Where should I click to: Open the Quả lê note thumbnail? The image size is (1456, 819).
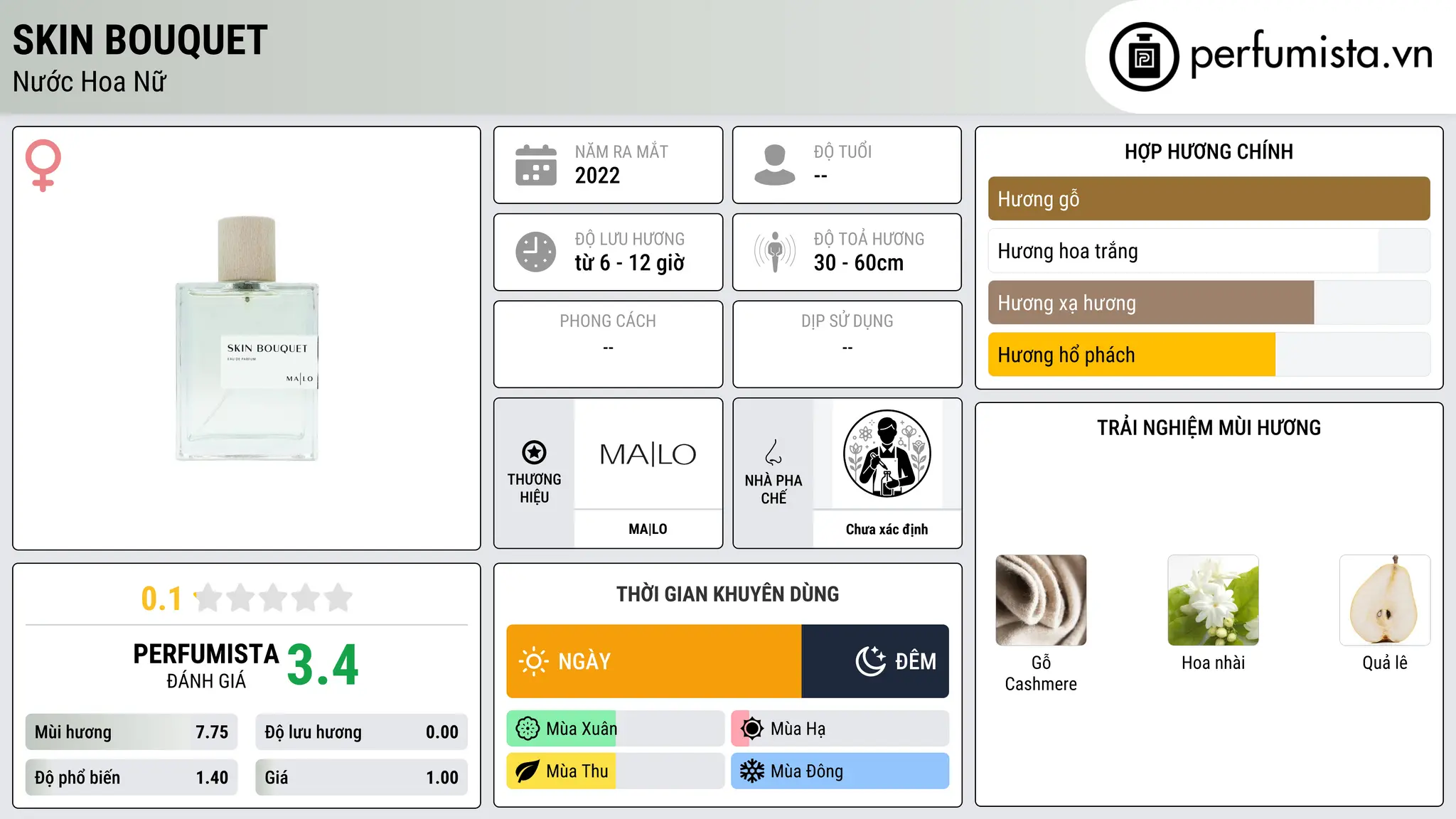(x=1385, y=600)
